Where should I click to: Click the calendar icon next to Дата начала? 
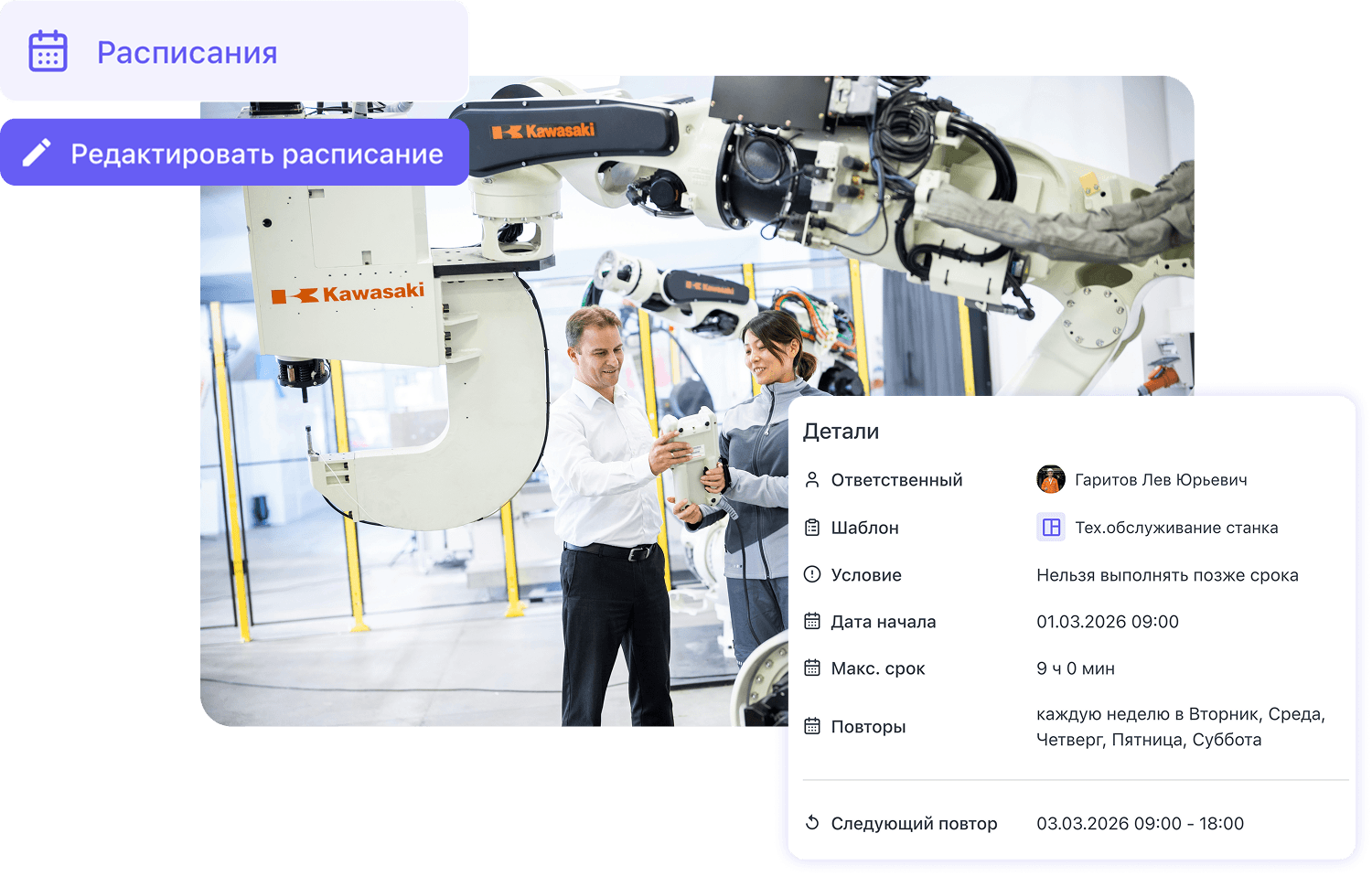pos(811,621)
